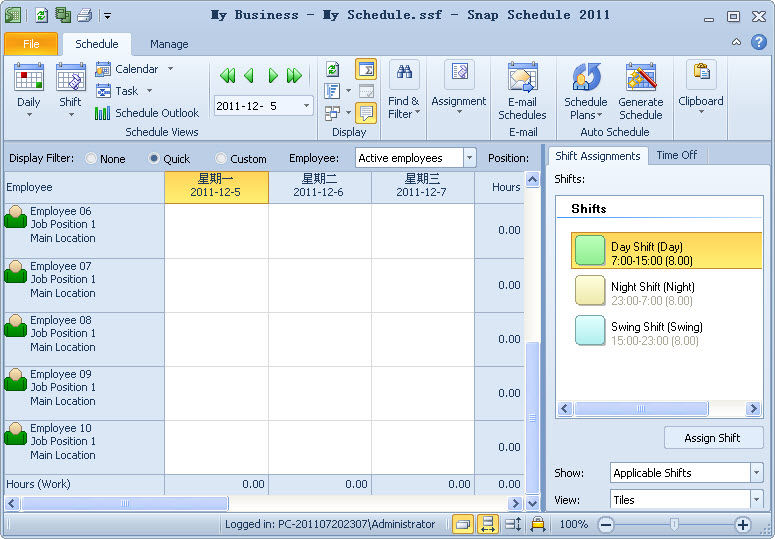Select the Quick display filter
Image resolution: width=775 pixels, height=539 pixels.
point(154,159)
